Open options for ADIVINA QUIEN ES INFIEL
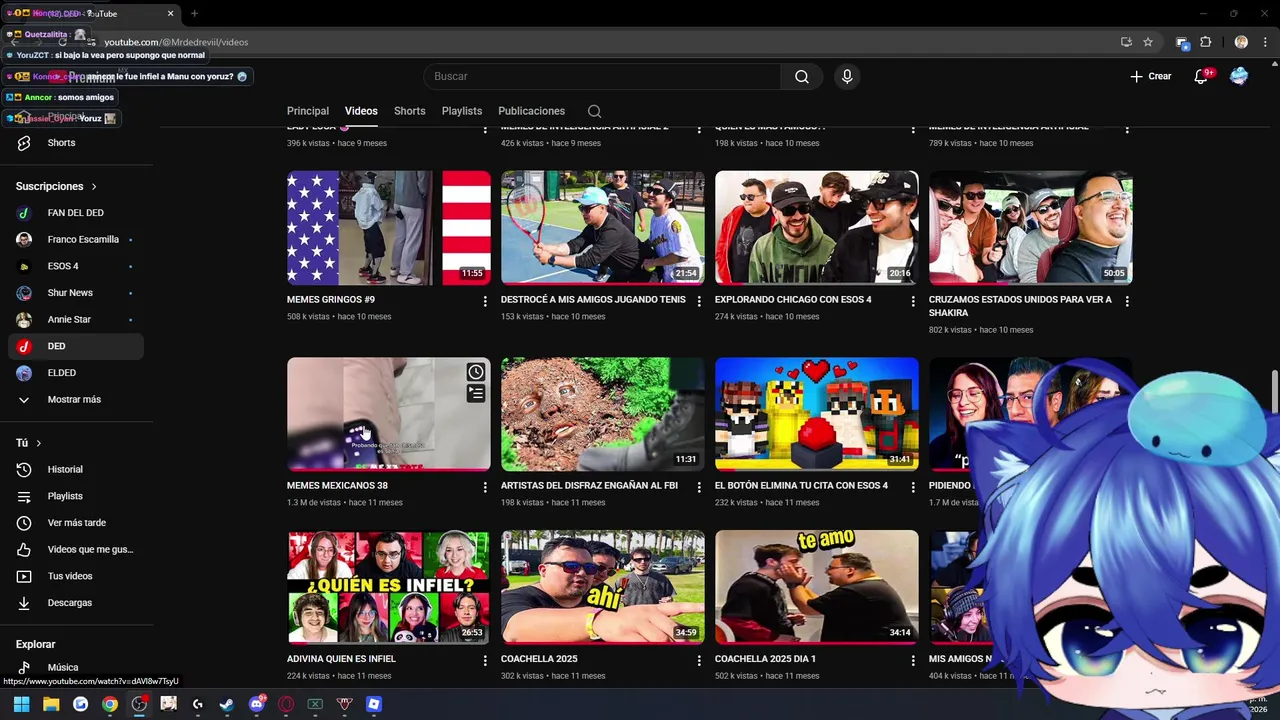1280x720 pixels. click(x=485, y=660)
